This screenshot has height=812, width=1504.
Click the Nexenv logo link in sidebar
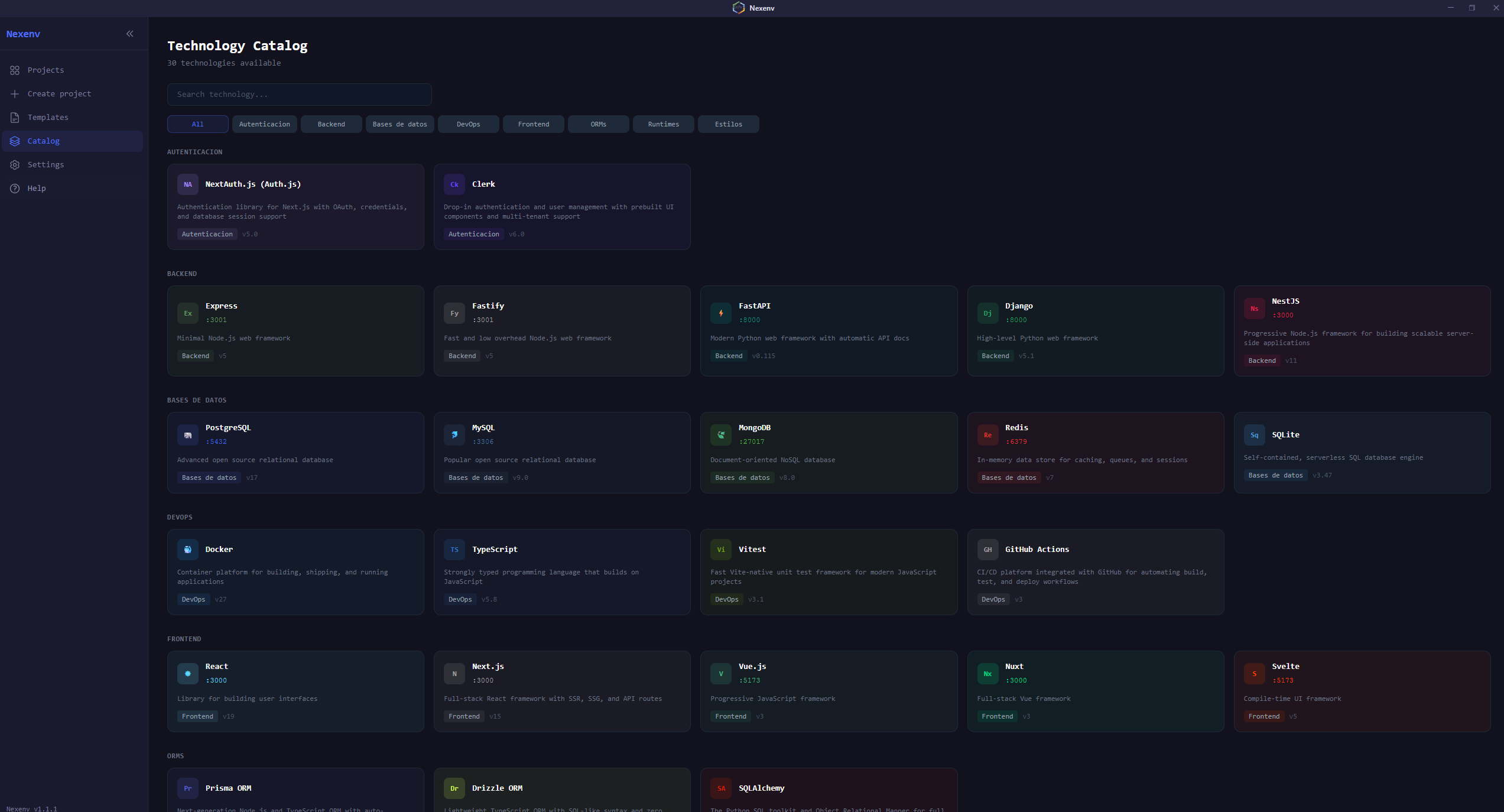23,34
